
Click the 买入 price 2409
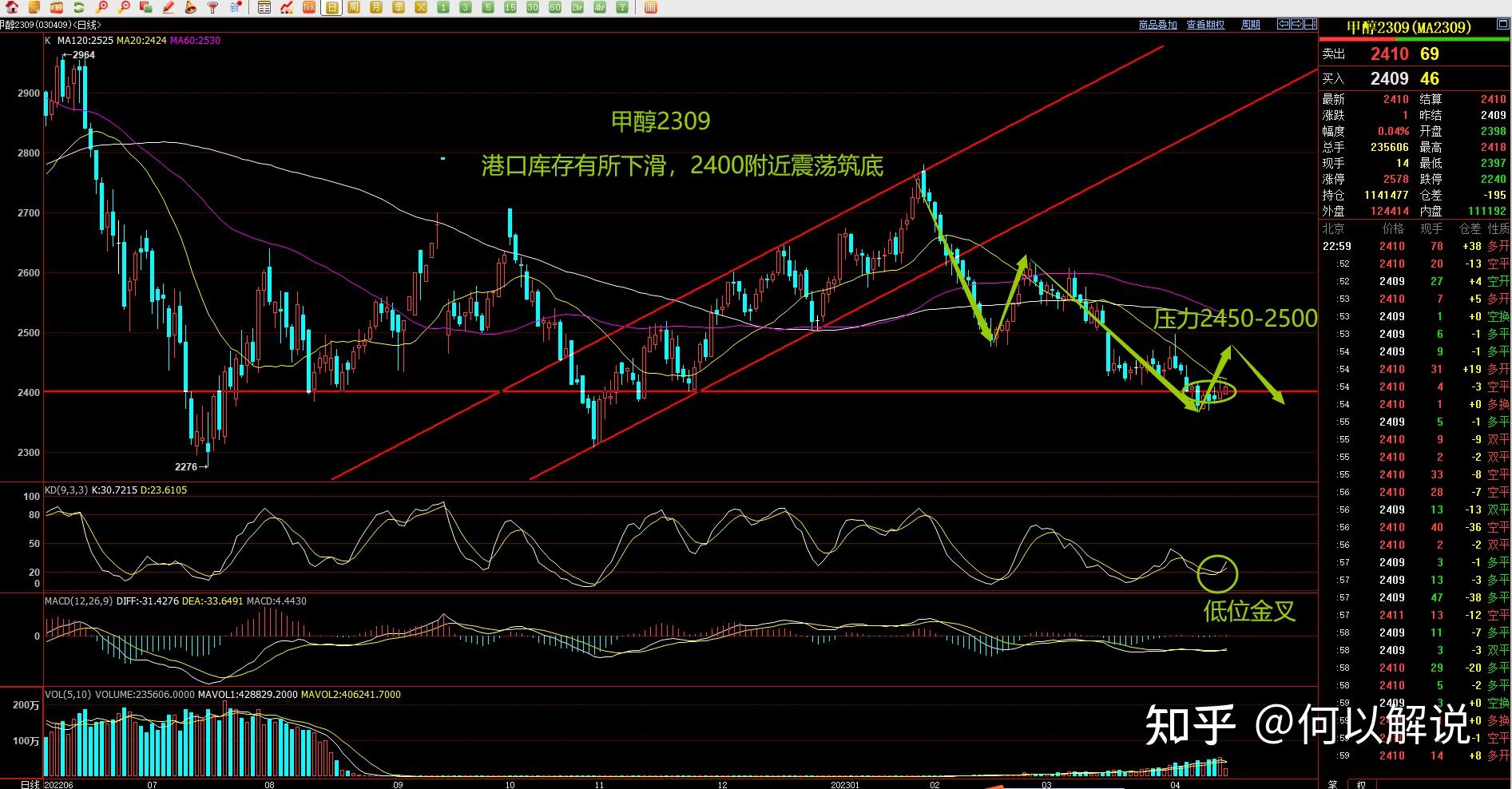point(1390,78)
